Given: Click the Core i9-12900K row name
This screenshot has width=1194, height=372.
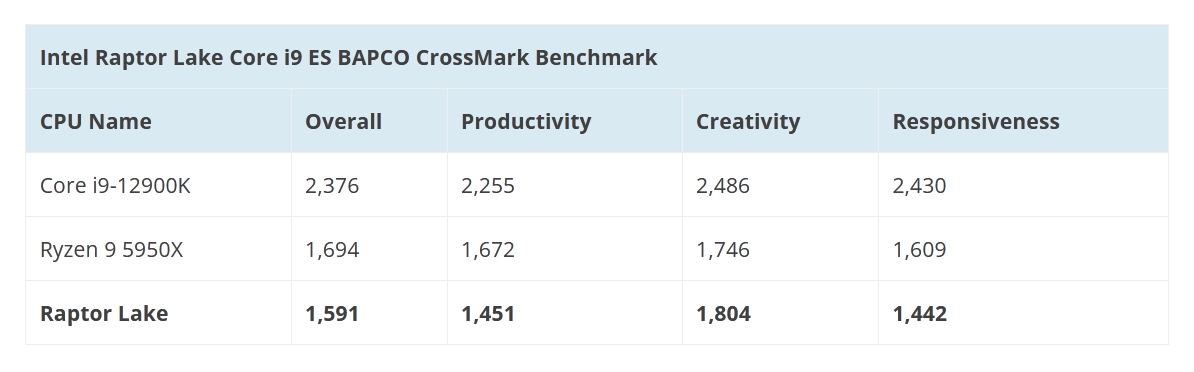Looking at the screenshot, I should click(115, 186).
